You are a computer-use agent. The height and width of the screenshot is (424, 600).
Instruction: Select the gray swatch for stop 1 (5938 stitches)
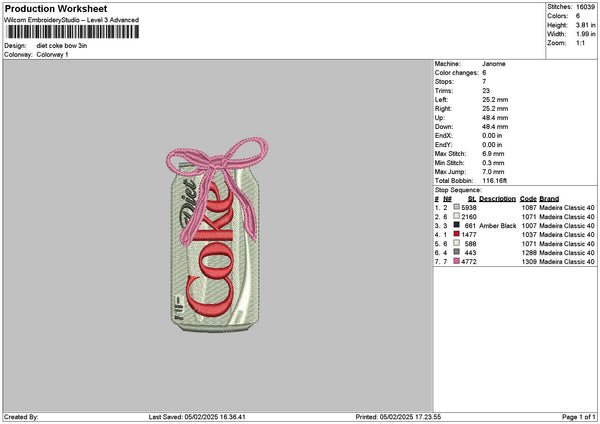(457, 207)
